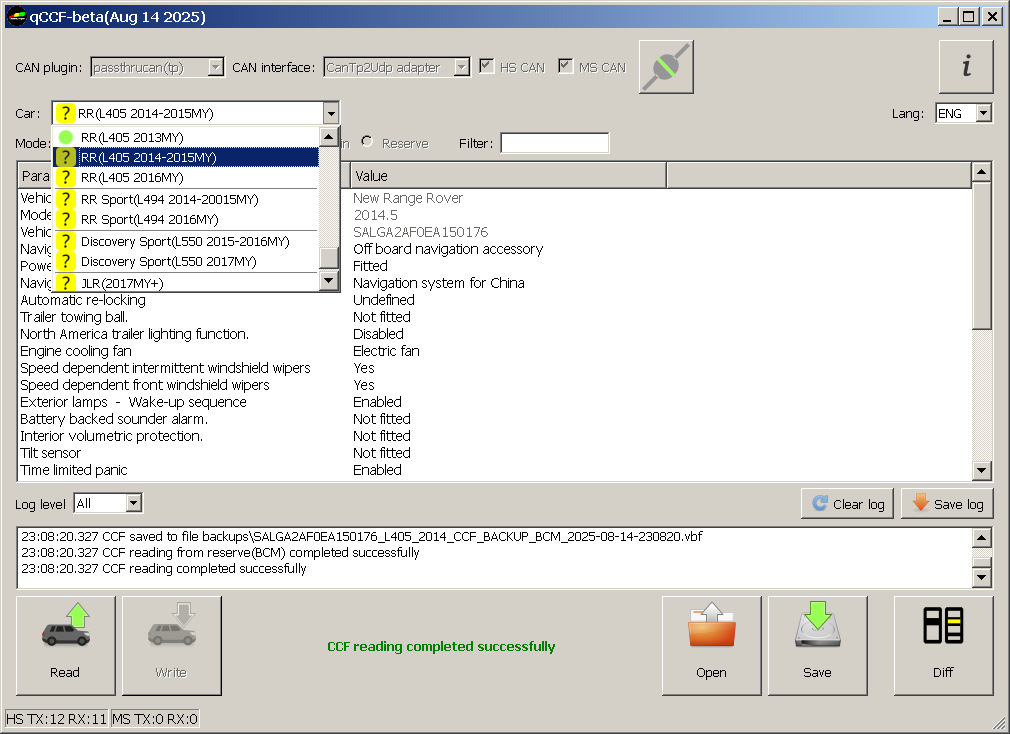
Task: Click parameter table scroll up arrow
Action: coord(981,171)
